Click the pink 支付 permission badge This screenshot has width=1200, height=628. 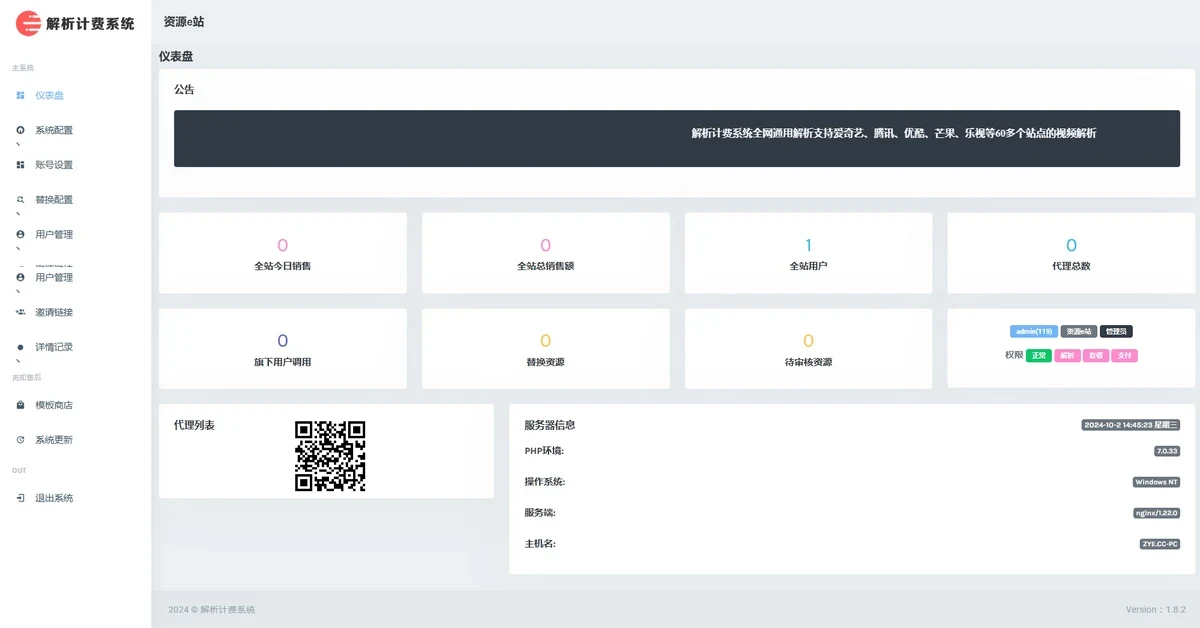1124,355
